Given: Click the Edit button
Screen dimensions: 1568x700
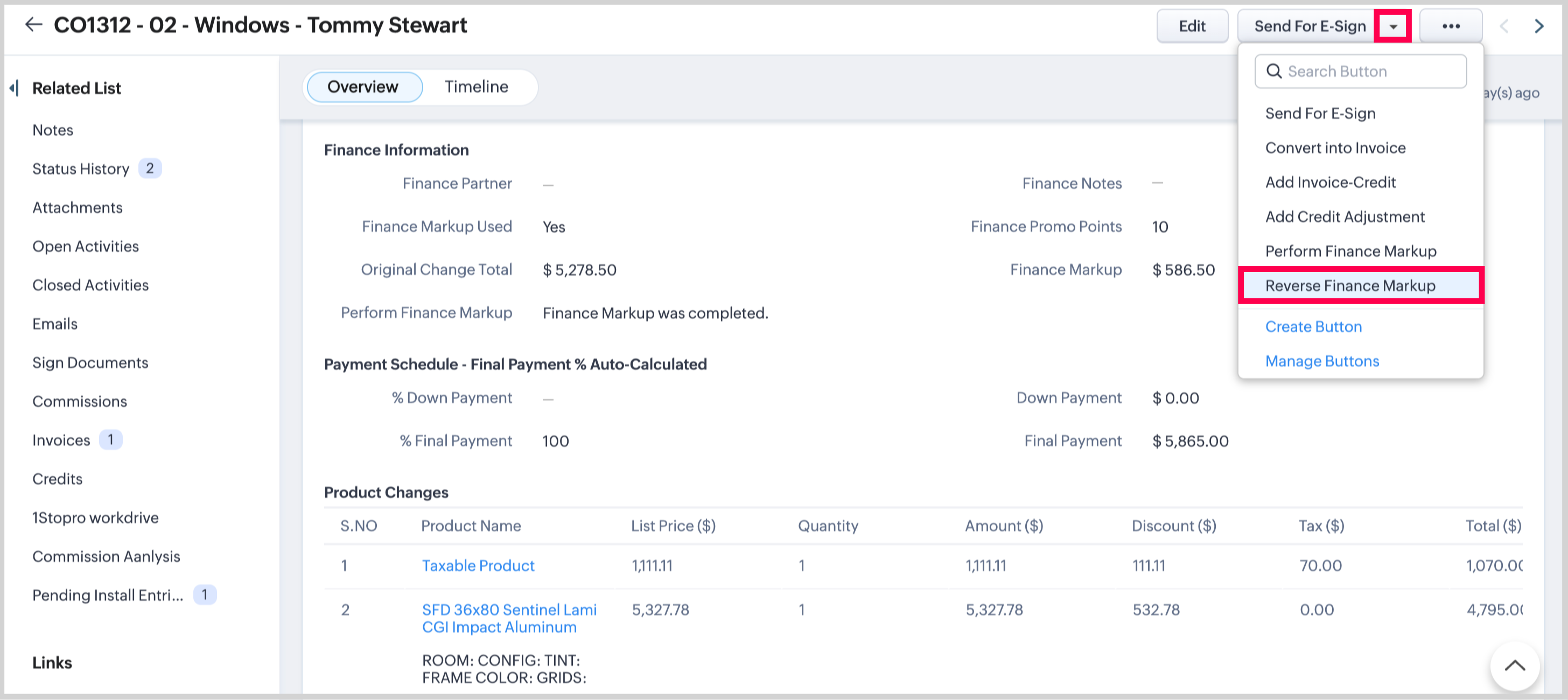Looking at the screenshot, I should (x=1191, y=26).
